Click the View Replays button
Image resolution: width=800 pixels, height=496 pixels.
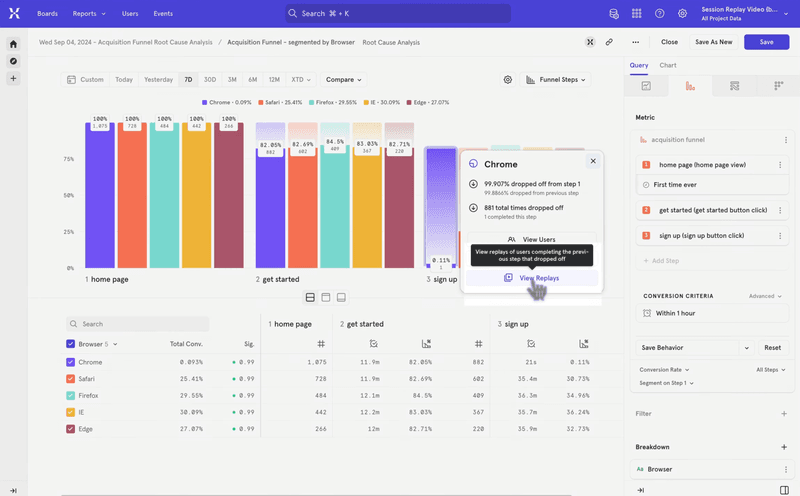[532, 278]
